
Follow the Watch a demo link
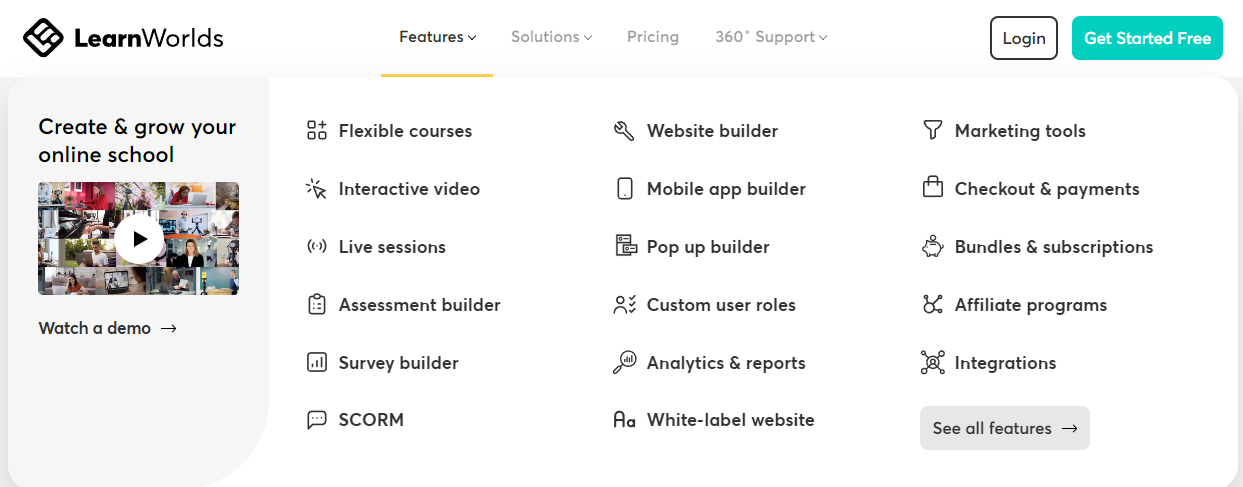click(x=108, y=328)
